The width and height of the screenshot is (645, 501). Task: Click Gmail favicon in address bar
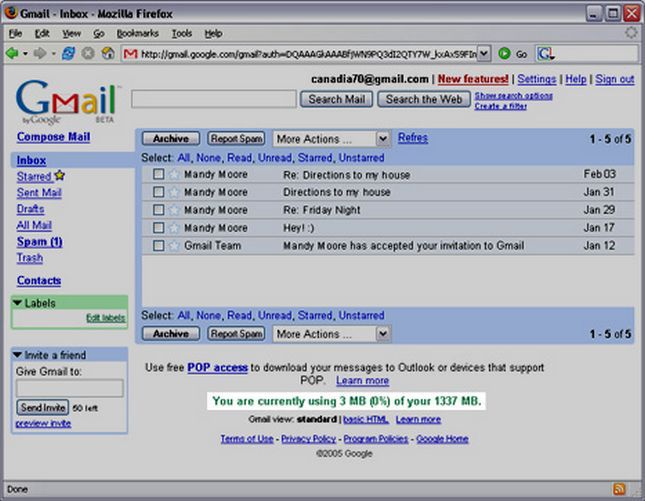pyautogui.click(x=130, y=53)
